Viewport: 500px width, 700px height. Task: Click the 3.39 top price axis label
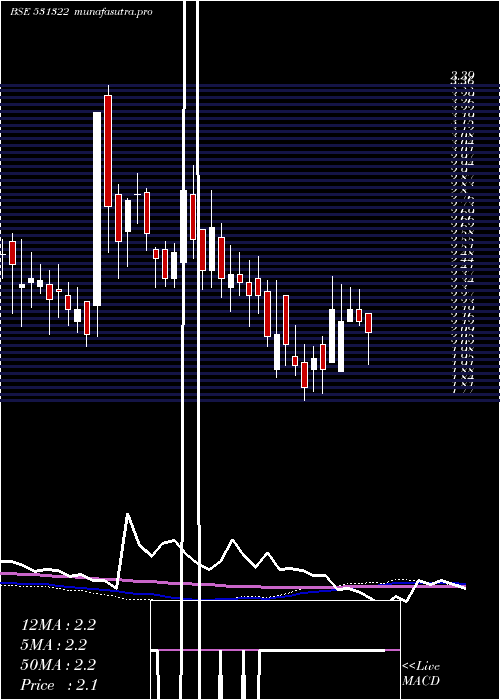pos(462,75)
